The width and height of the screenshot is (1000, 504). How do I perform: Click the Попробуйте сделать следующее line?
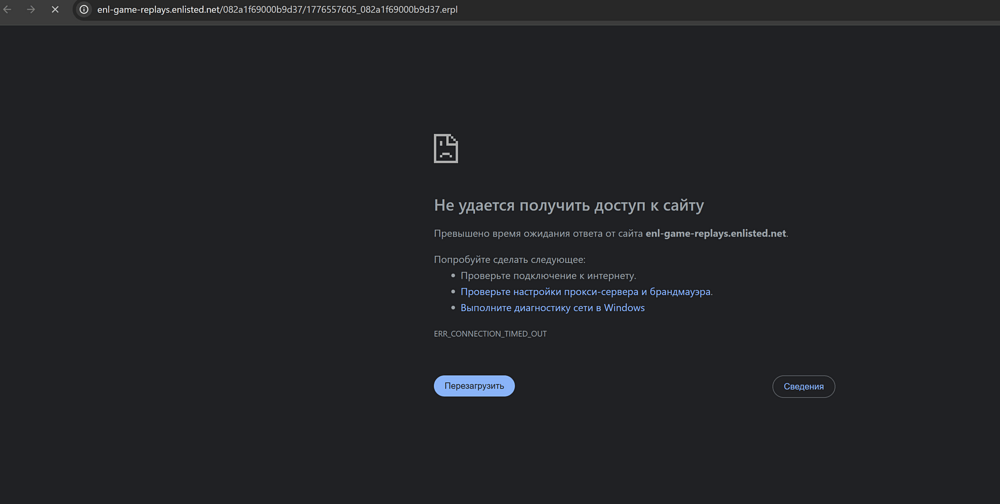pos(509,260)
